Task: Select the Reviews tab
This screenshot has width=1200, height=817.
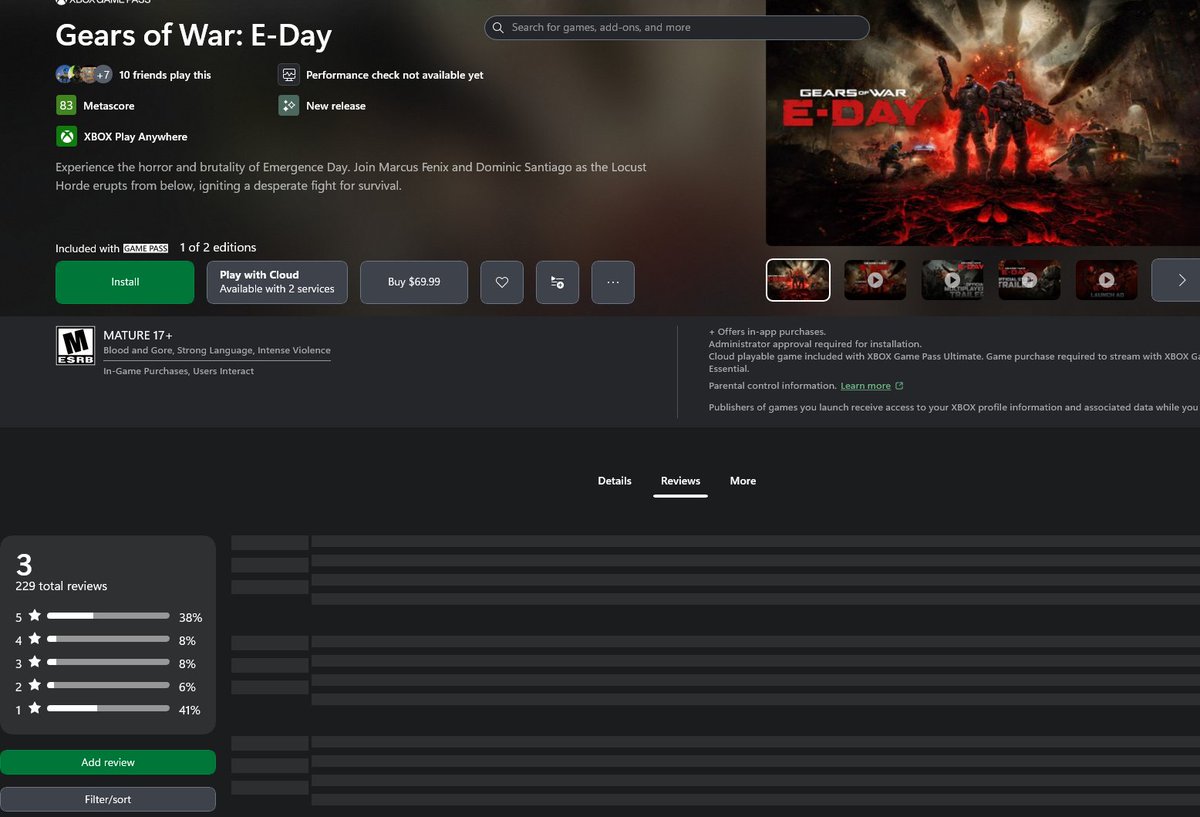Action: tap(681, 481)
